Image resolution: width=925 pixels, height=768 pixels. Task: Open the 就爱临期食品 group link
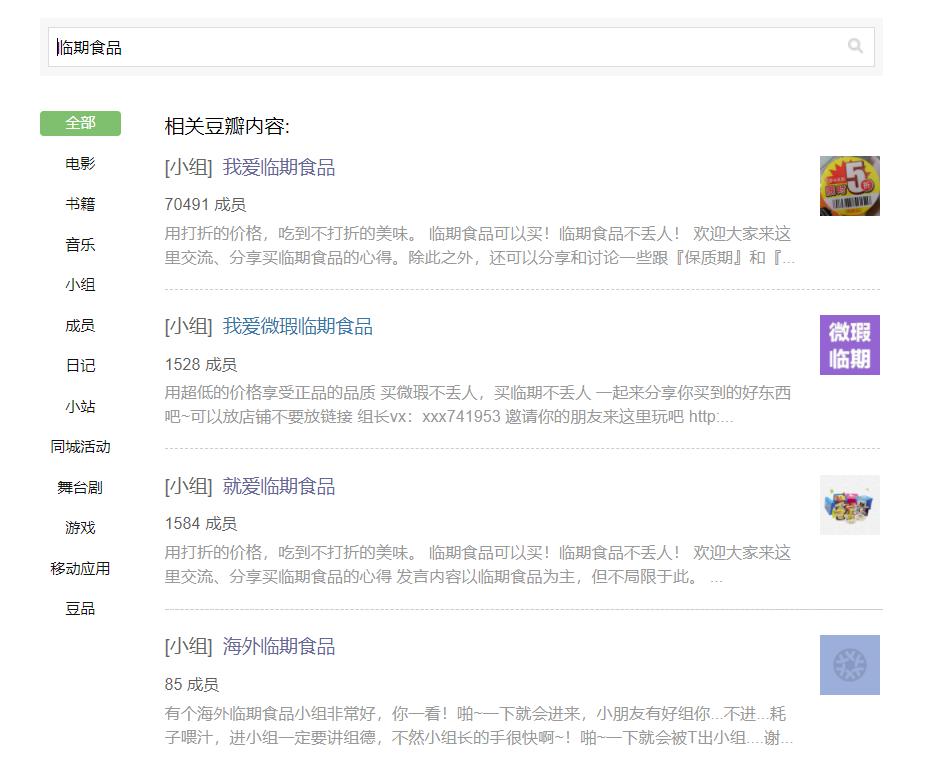tap(278, 487)
